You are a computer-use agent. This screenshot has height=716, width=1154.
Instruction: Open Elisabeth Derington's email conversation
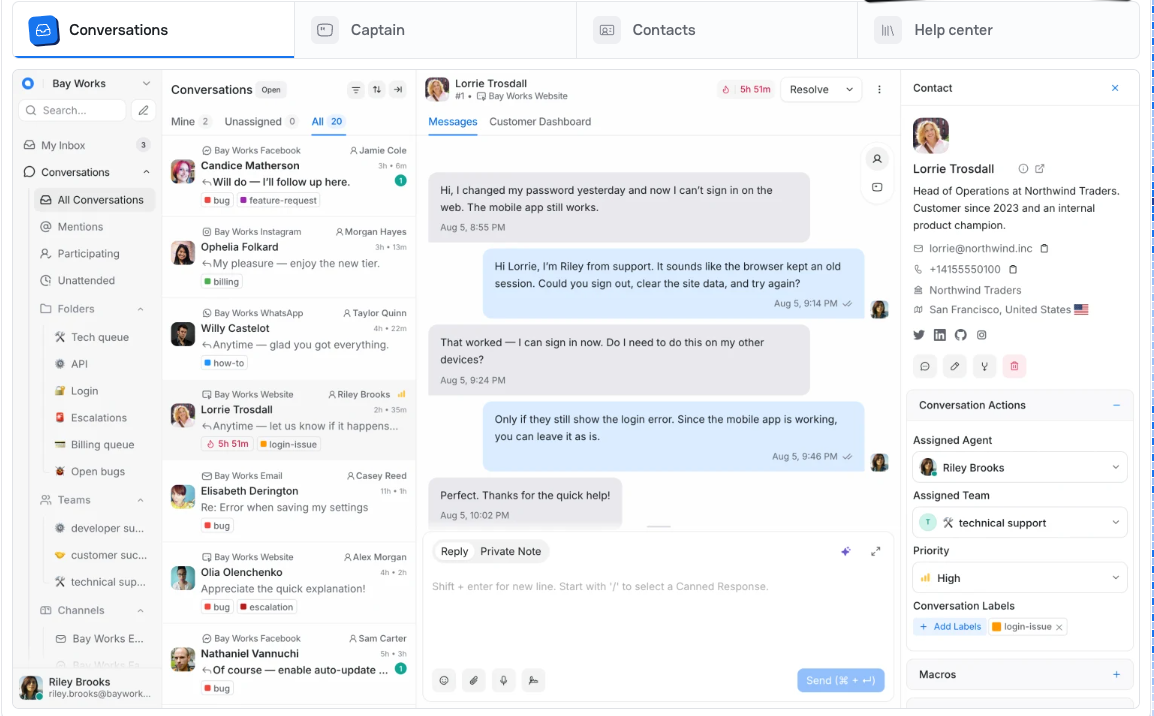point(289,501)
